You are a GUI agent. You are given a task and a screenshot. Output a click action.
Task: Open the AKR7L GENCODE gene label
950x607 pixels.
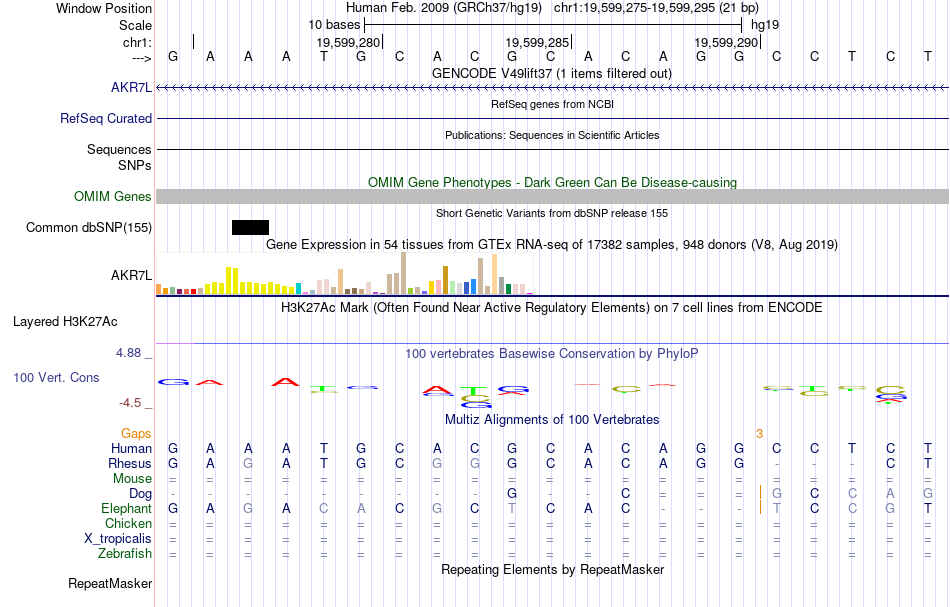point(131,88)
